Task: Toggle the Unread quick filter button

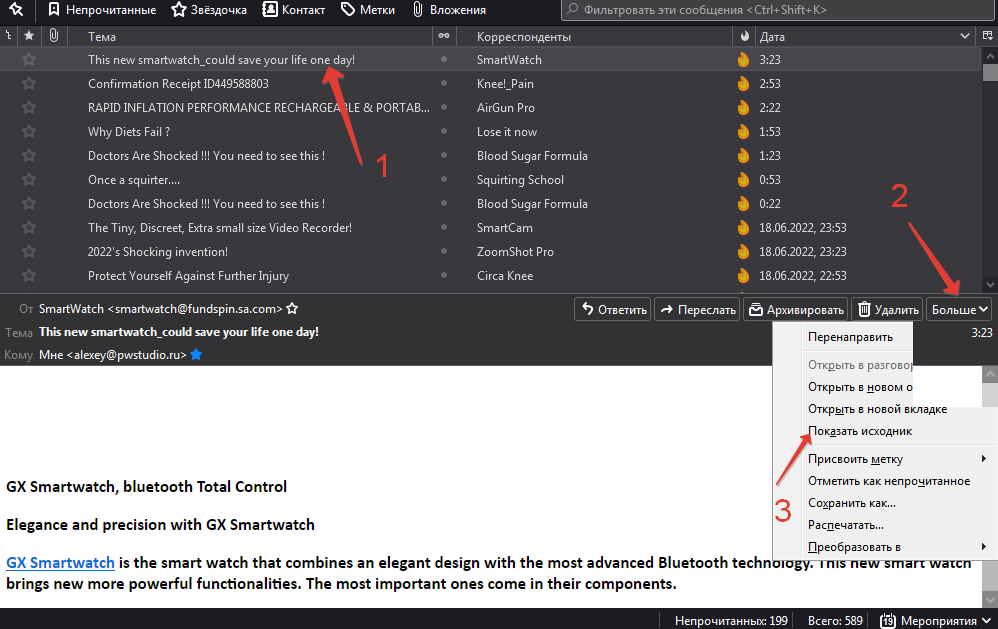Action: (x=102, y=10)
